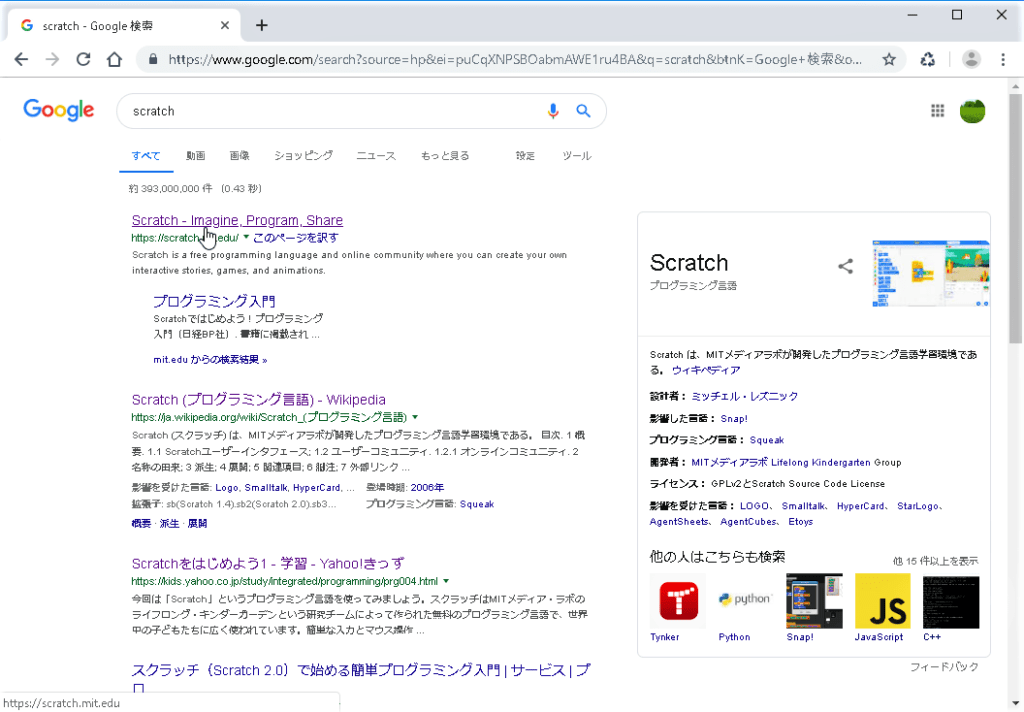The width and height of the screenshot is (1024, 712).
Task: Click ミッチェル・レズニック designer link
Action: [744, 396]
